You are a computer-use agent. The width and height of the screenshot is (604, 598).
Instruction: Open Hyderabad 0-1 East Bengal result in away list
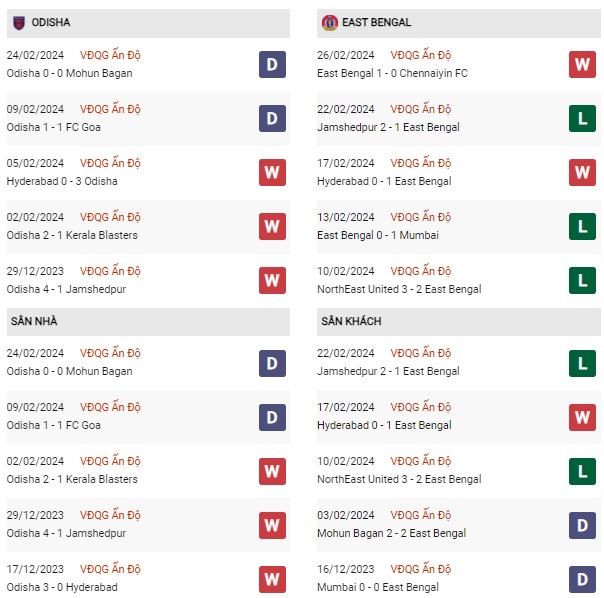(x=384, y=425)
